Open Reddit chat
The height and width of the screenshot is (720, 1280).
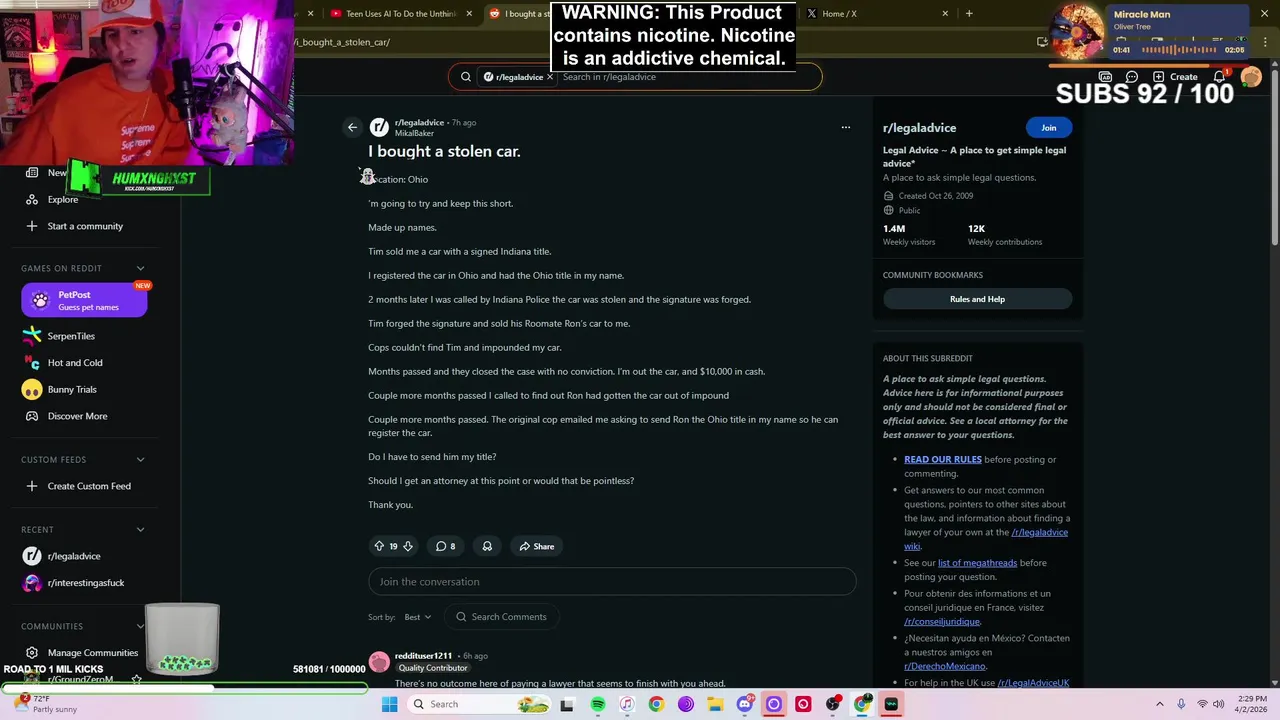point(1132,77)
